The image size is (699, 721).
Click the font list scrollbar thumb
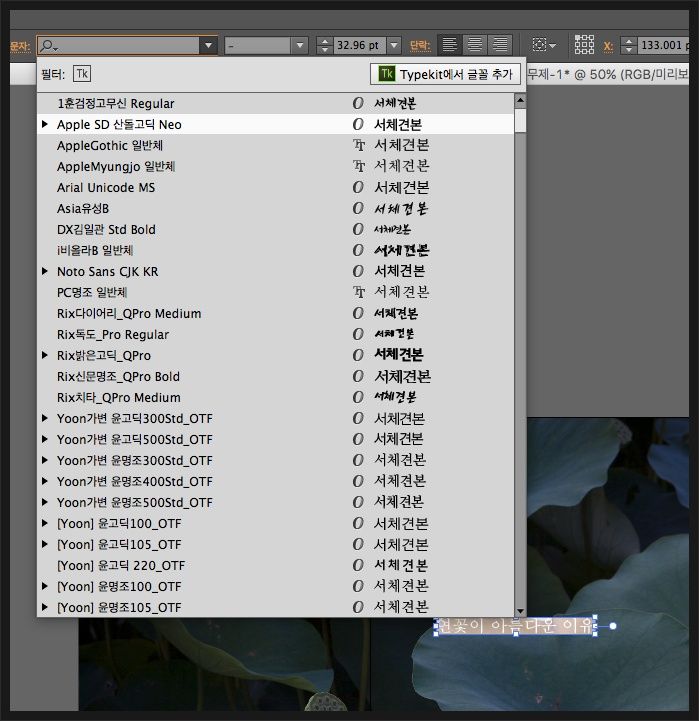pyautogui.click(x=520, y=120)
